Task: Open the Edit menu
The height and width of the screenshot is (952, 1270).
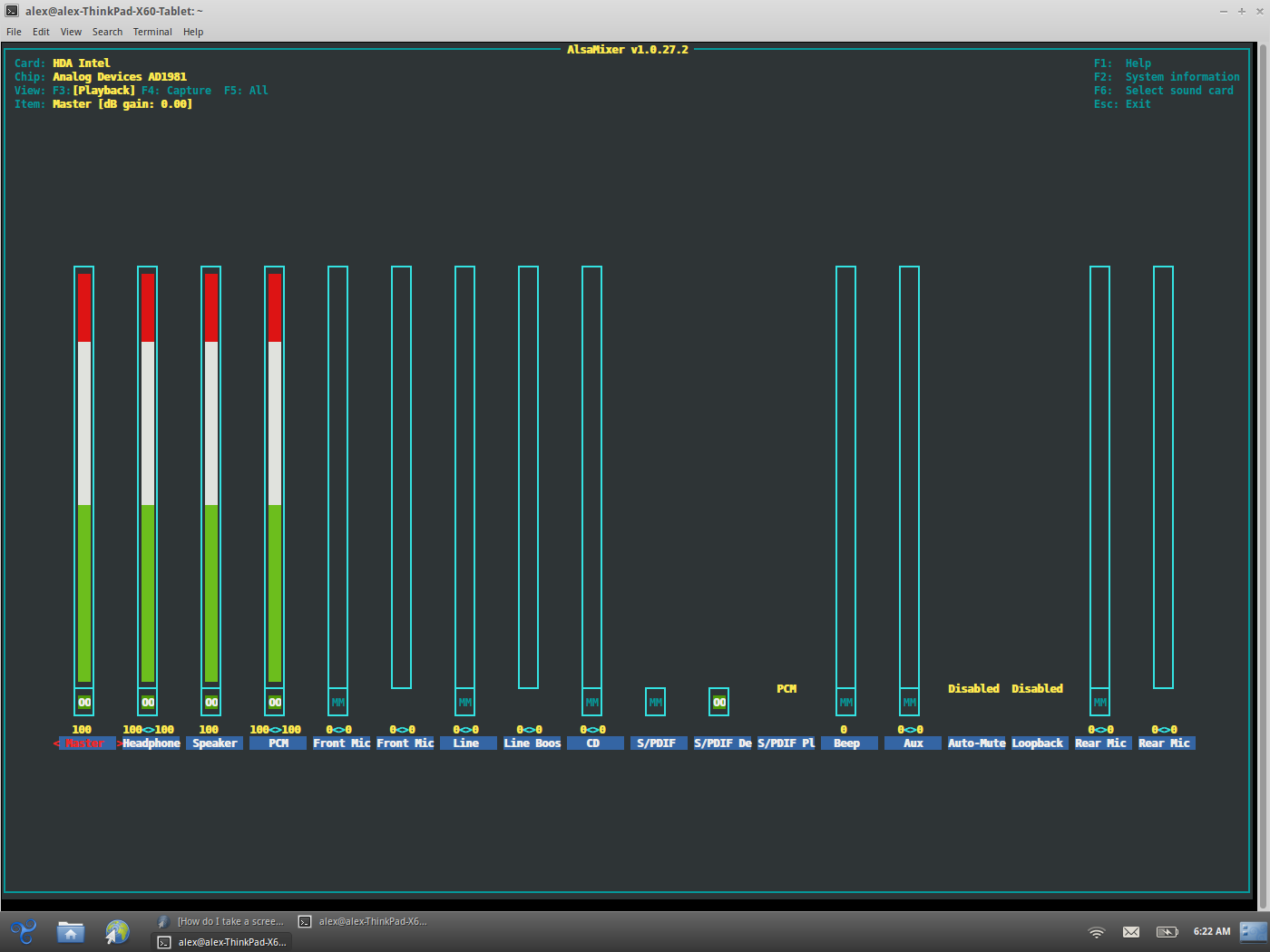Action: coord(41,32)
